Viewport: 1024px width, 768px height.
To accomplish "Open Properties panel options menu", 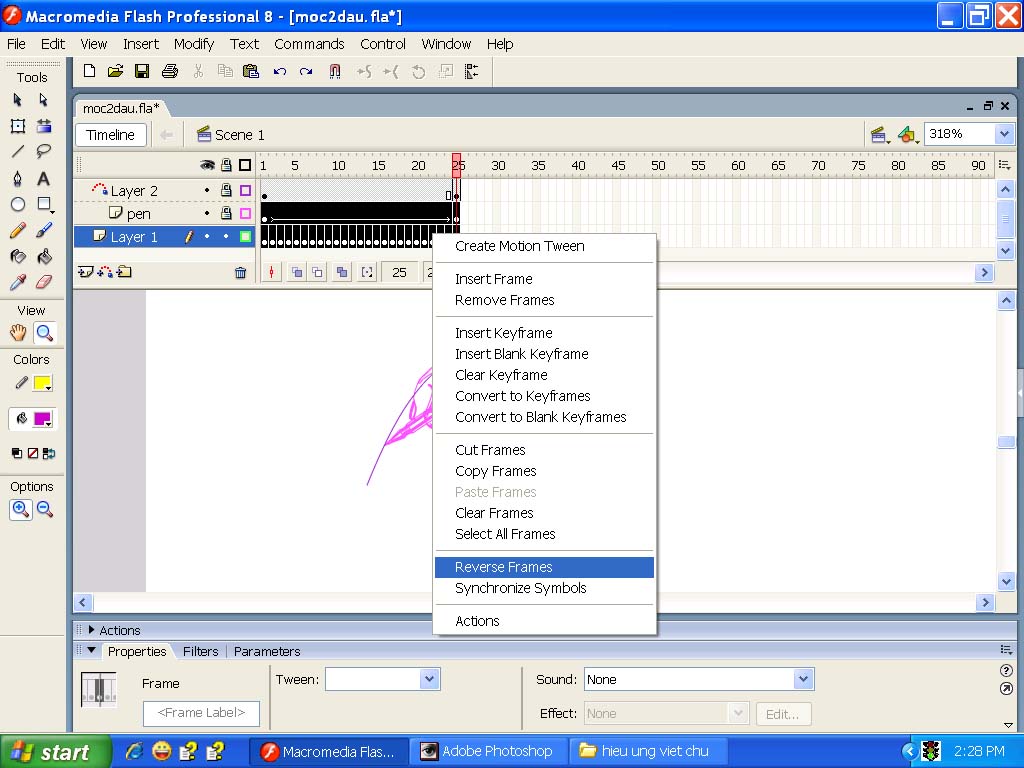I will (1006, 649).
